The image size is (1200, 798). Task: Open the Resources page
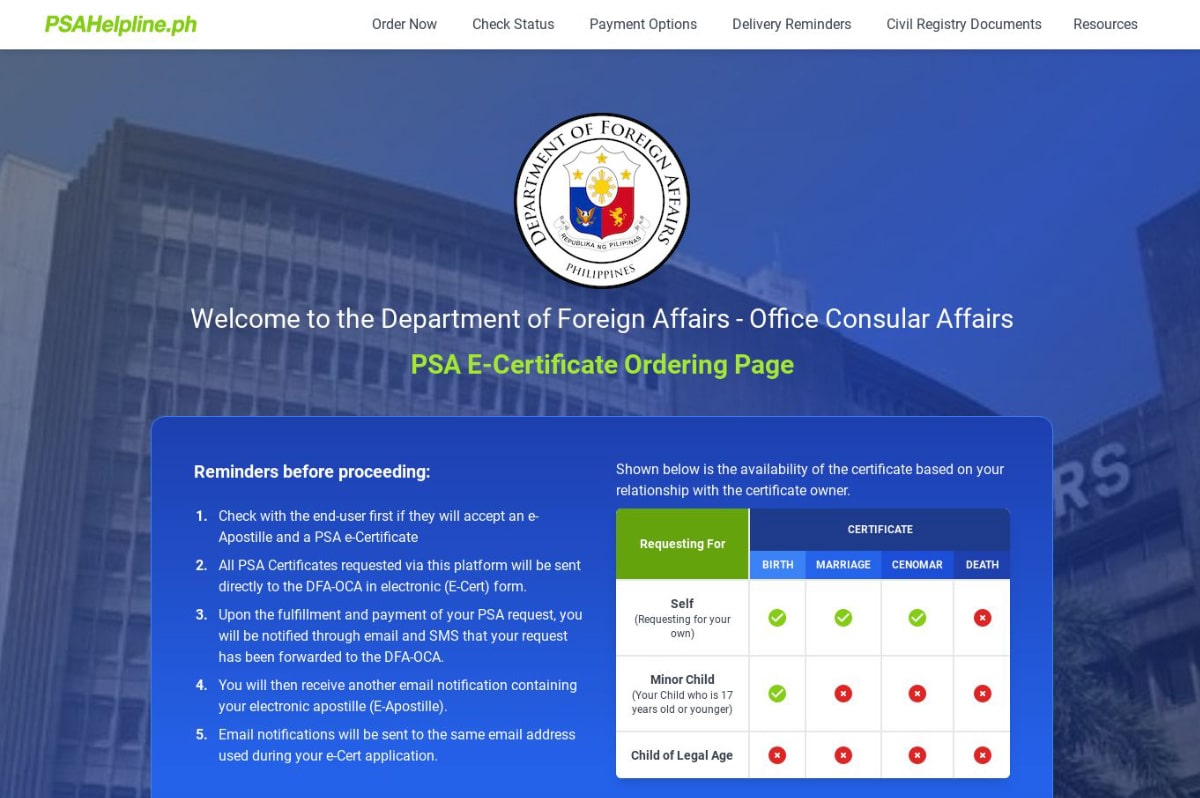(x=1105, y=24)
